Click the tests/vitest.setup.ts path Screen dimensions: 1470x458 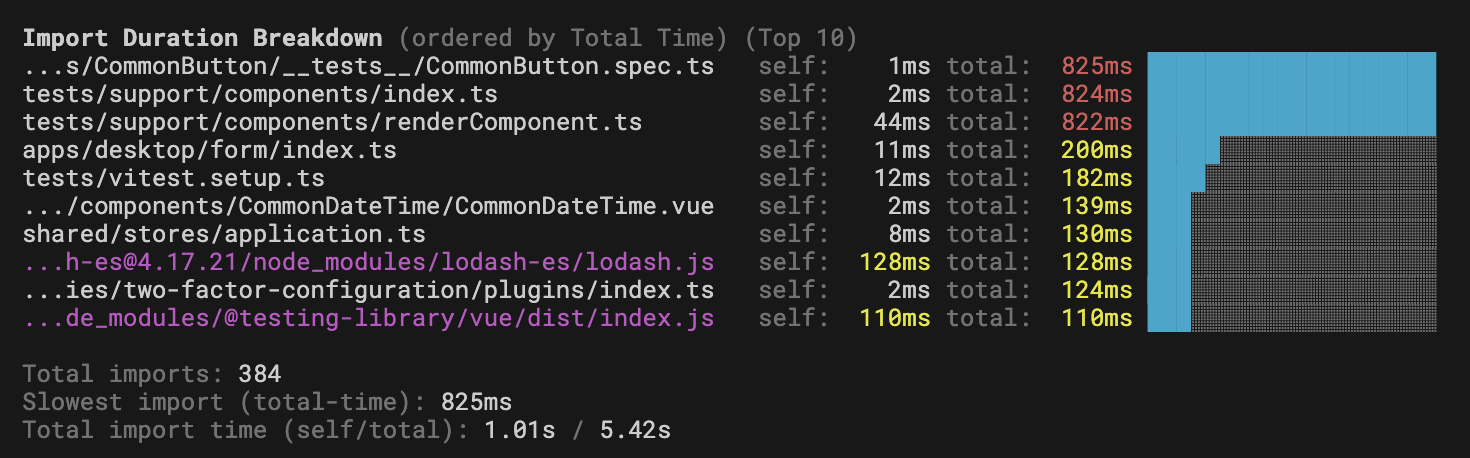point(174,179)
